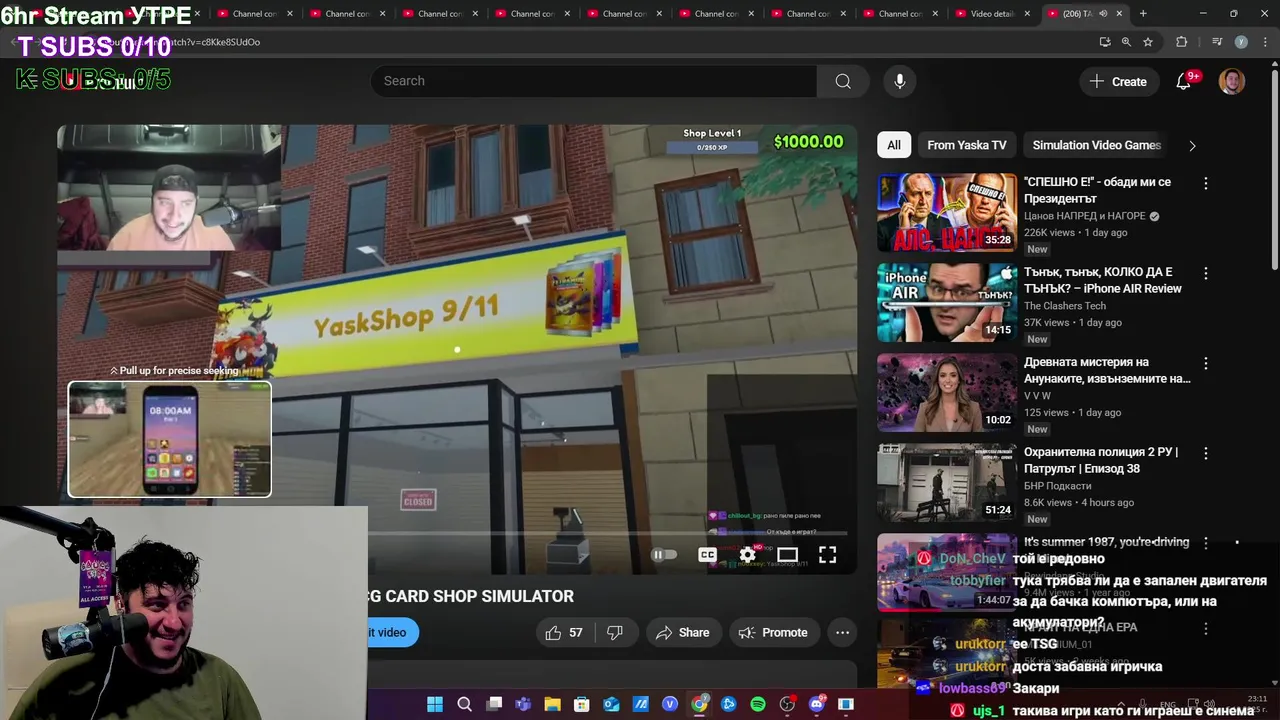The height and width of the screenshot is (720, 1280).
Task: Open options for "Охранителна полиция 2 РУ" video
Action: [1206, 453]
